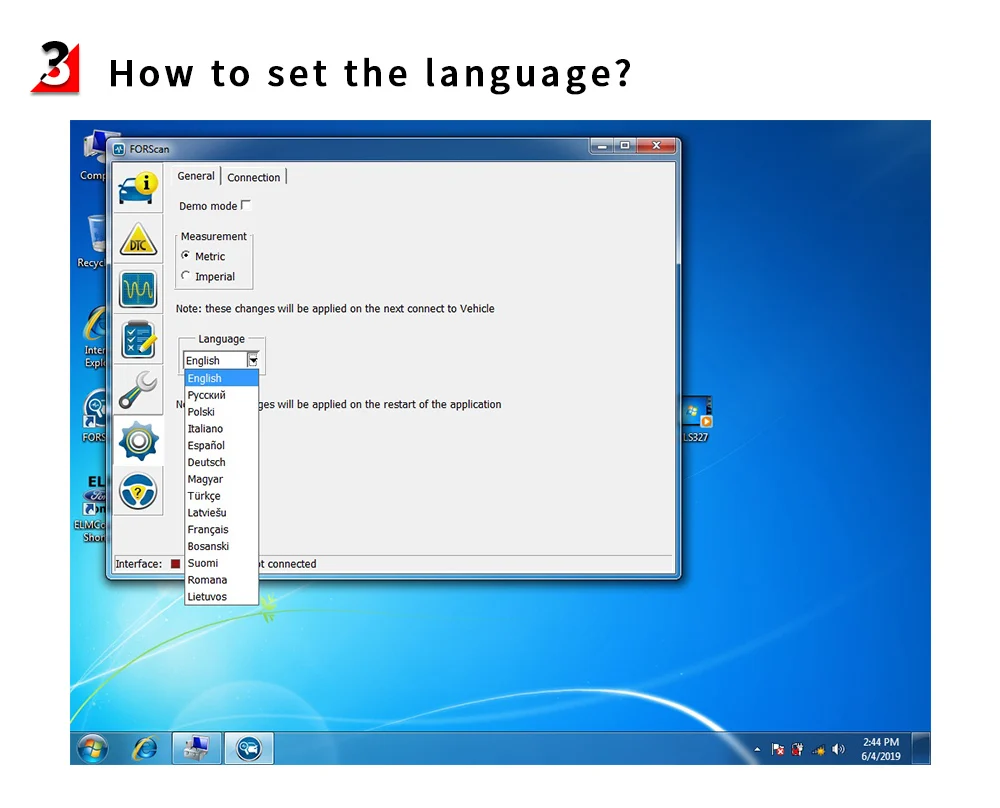Image resolution: width=1000 pixels, height=808 pixels.
Task: Choose Italiano in the language list
Action: [x=221, y=429]
